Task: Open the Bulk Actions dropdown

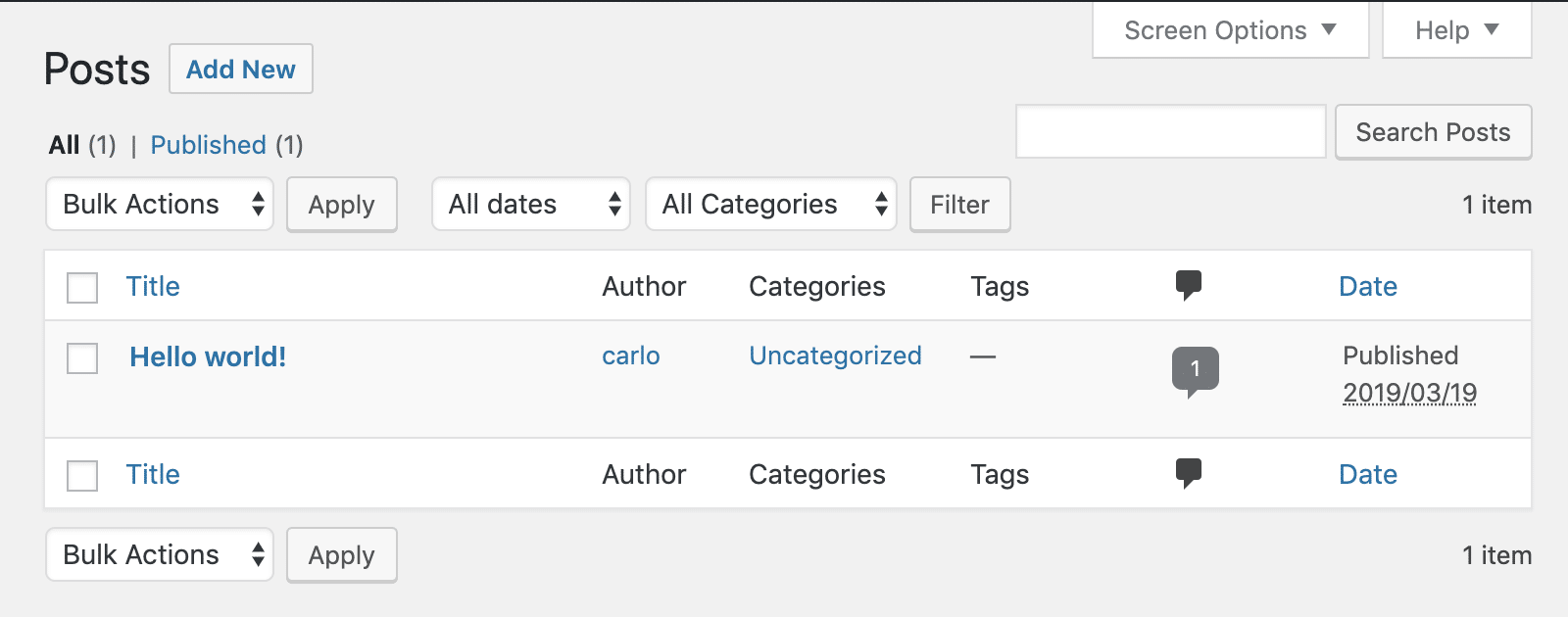Action: click(x=159, y=205)
